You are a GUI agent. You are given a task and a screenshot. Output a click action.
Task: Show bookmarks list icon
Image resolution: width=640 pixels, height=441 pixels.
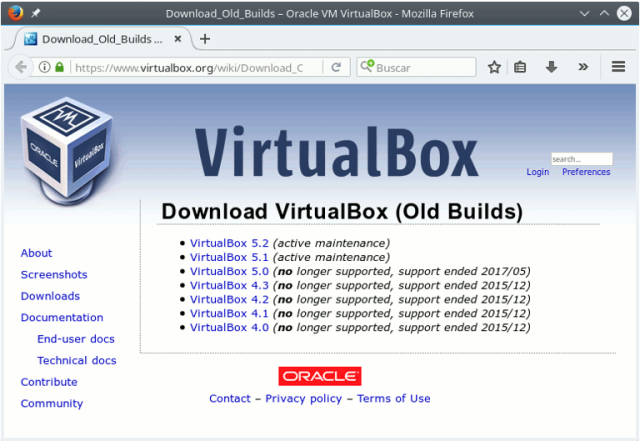tap(520, 67)
